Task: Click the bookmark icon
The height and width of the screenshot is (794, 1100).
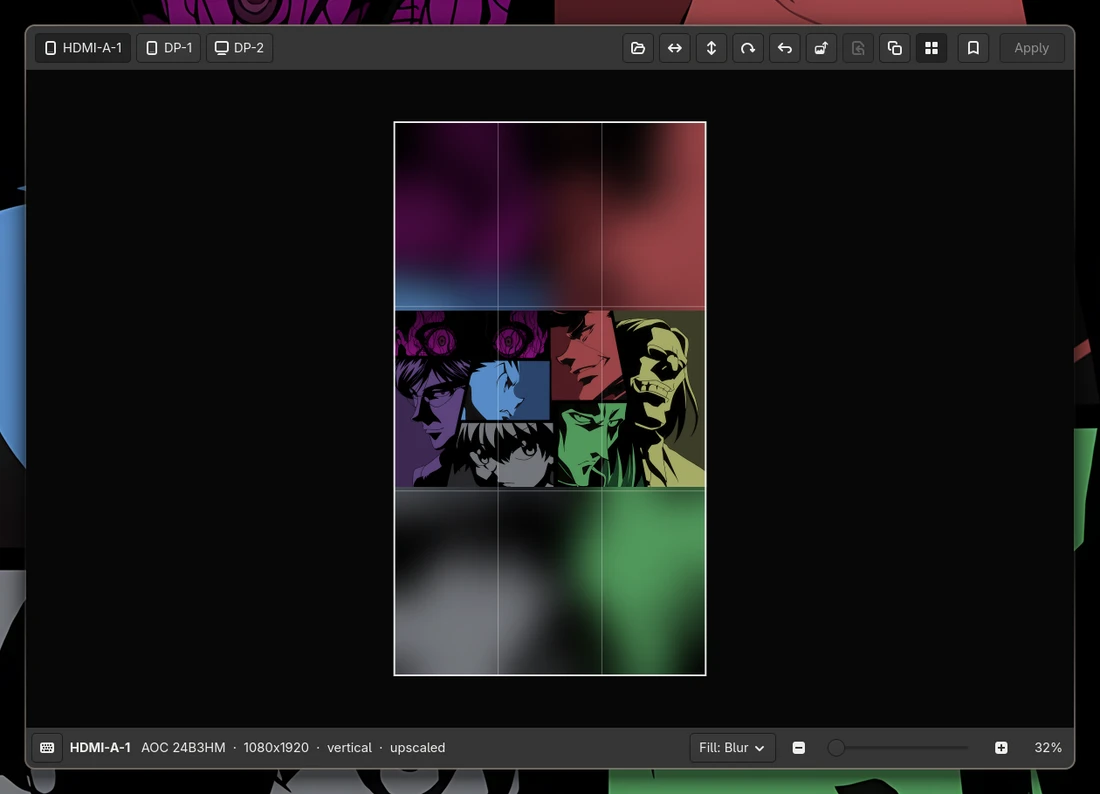Action: click(973, 48)
